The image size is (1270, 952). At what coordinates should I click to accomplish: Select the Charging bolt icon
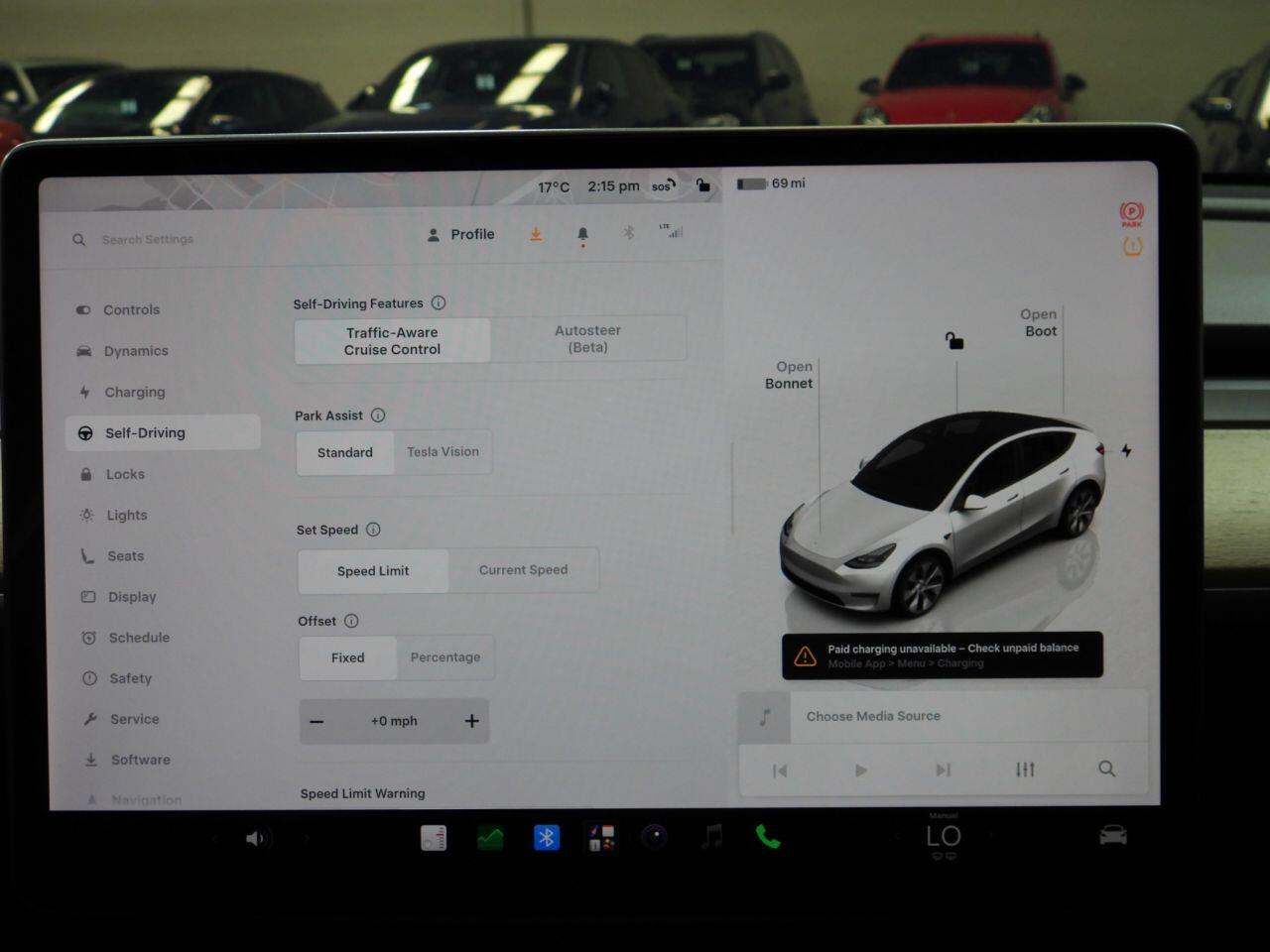(x=84, y=392)
